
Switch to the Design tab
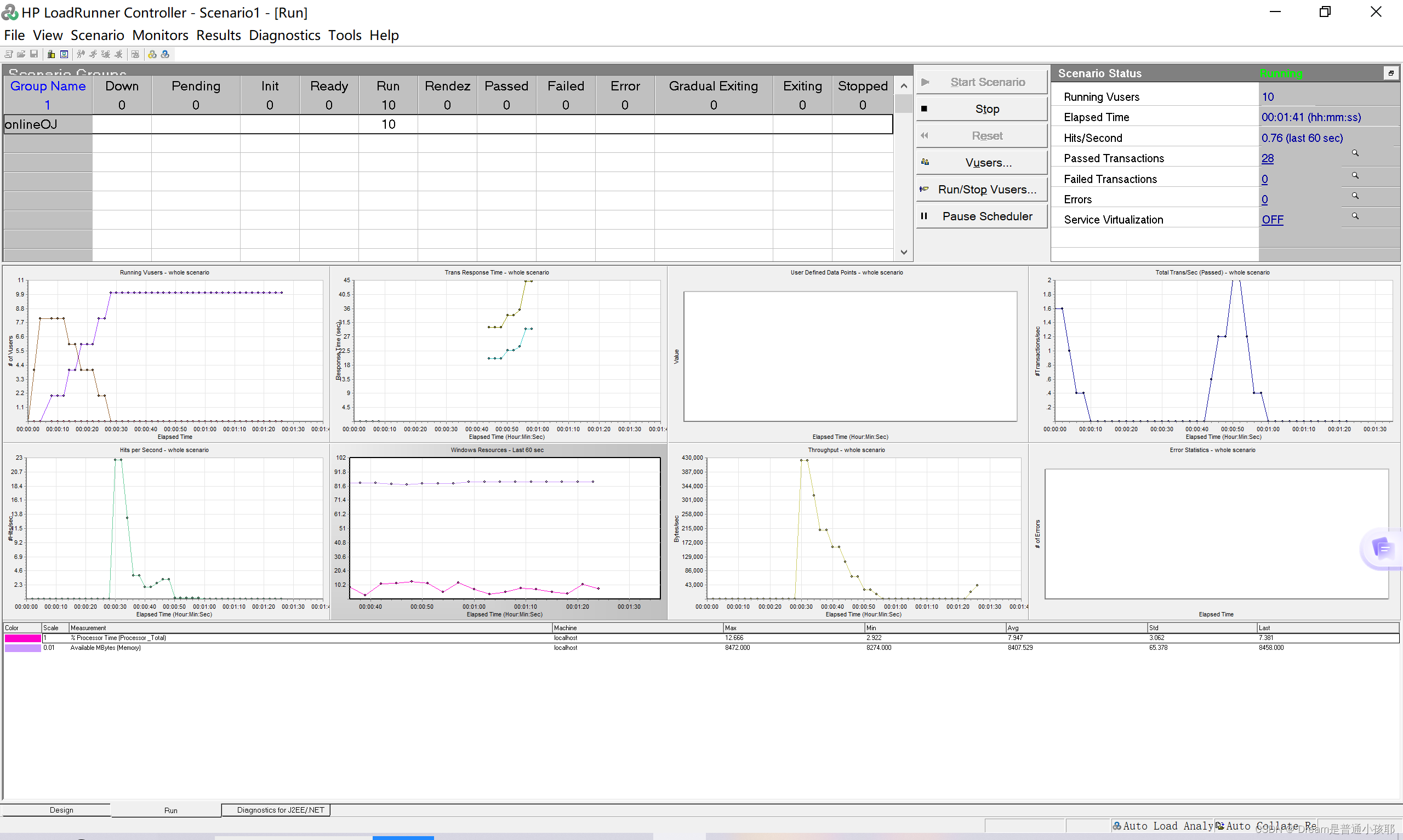tap(61, 810)
